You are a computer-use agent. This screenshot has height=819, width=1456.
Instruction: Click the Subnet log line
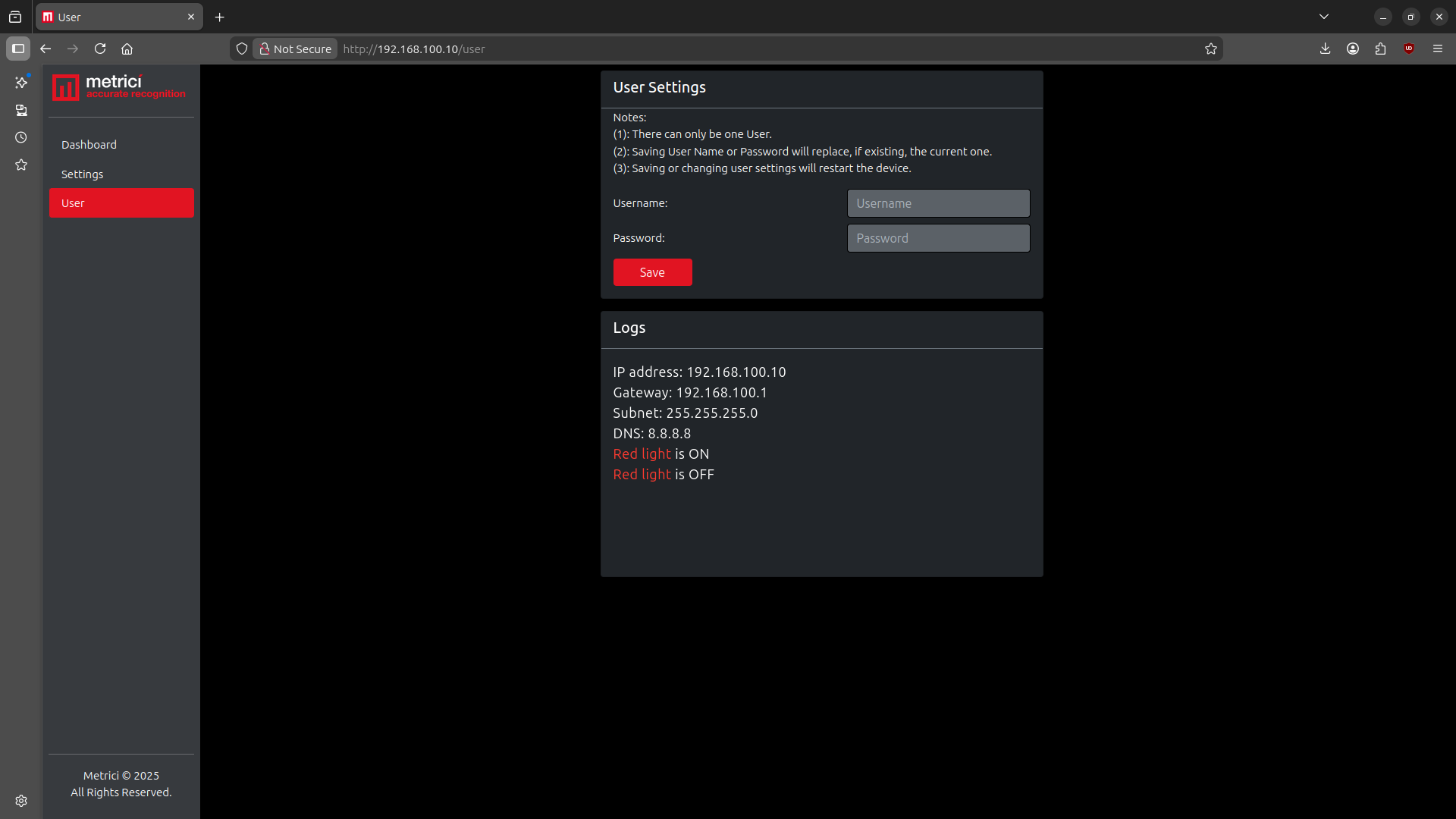[686, 413]
